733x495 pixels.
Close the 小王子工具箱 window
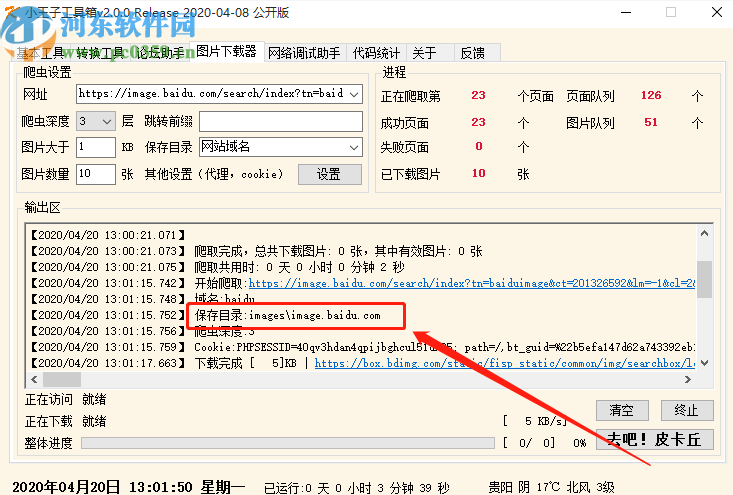click(717, 12)
